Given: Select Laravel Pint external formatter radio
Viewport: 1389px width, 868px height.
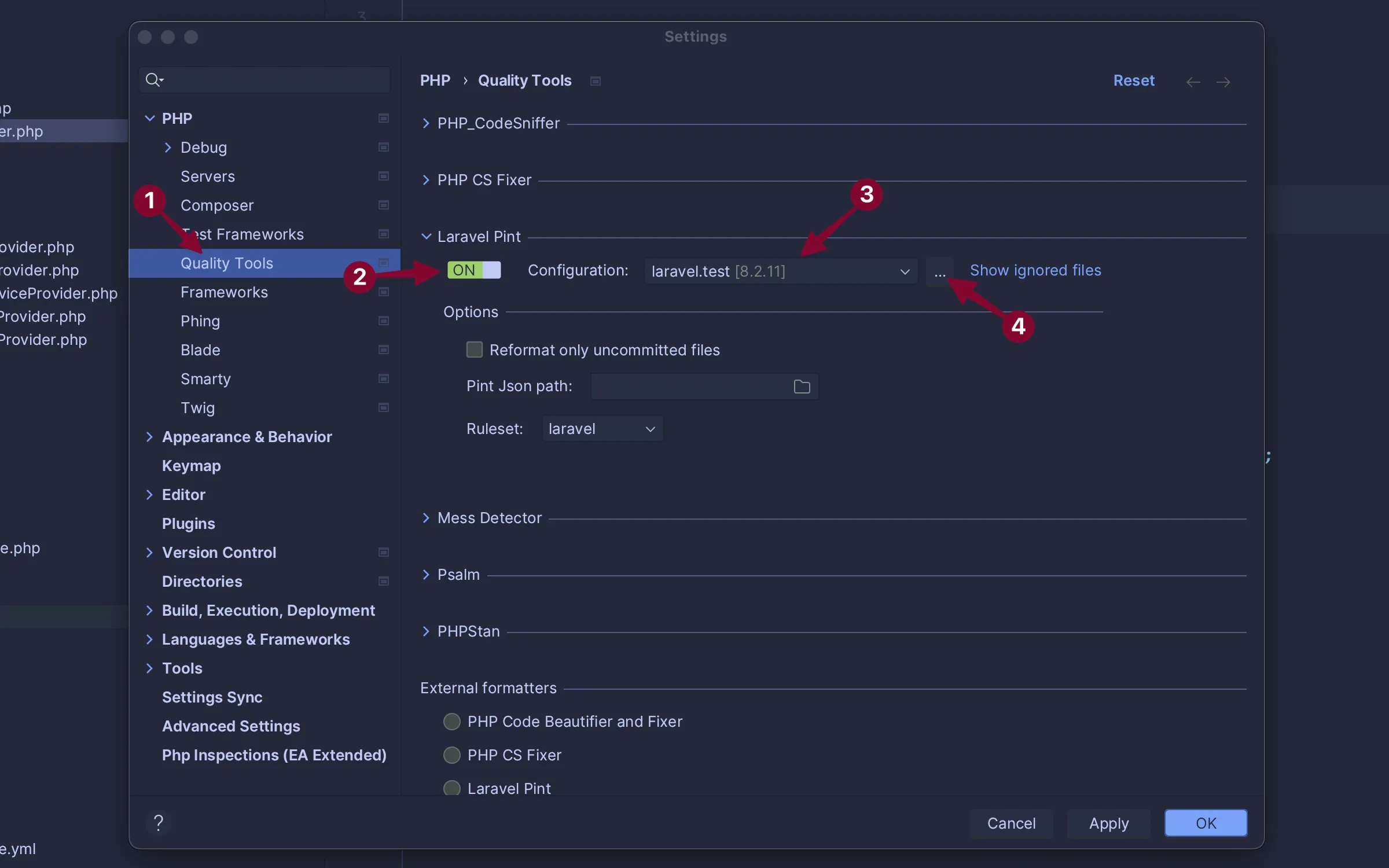Looking at the screenshot, I should (452, 788).
